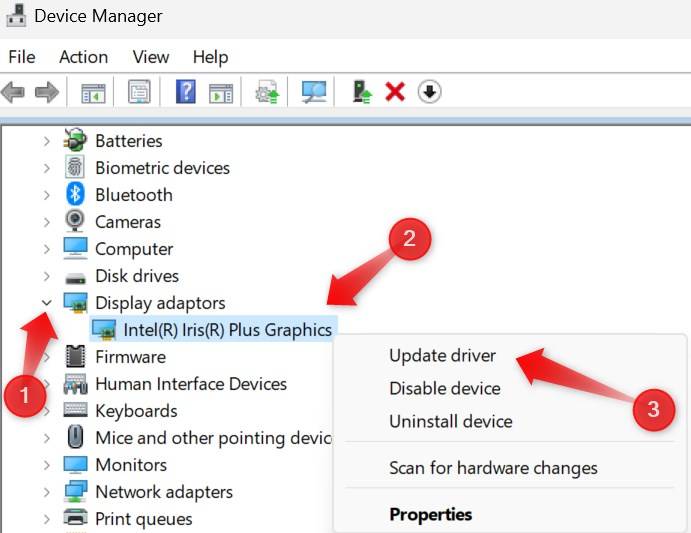The image size is (691, 533).
Task: Select the Display adaptors label
Action: (160, 304)
